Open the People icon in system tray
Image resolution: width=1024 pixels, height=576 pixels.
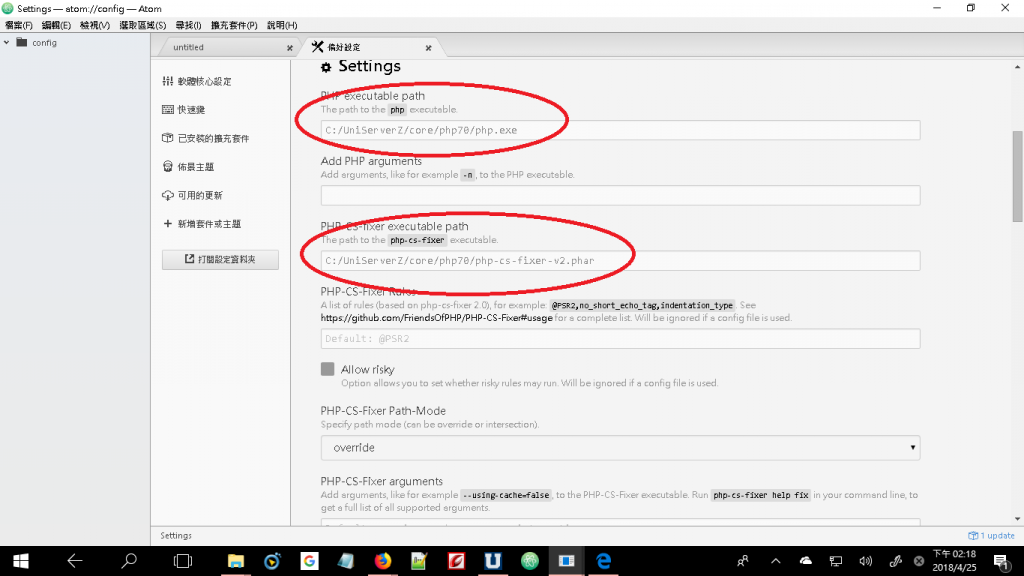[x=743, y=561]
